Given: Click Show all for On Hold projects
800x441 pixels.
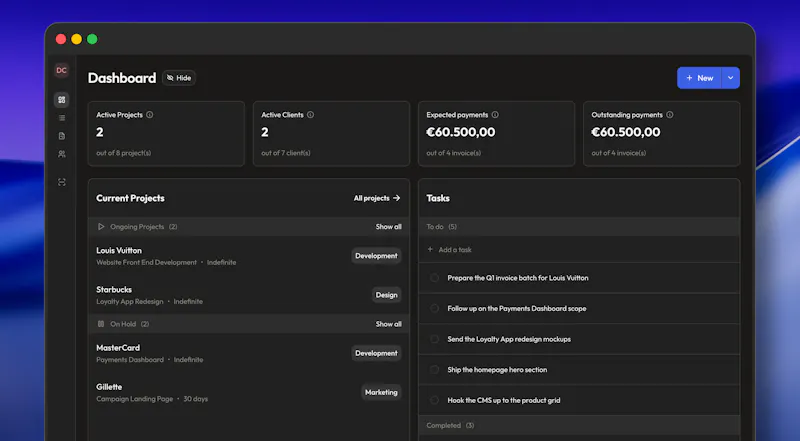Looking at the screenshot, I should pos(389,324).
